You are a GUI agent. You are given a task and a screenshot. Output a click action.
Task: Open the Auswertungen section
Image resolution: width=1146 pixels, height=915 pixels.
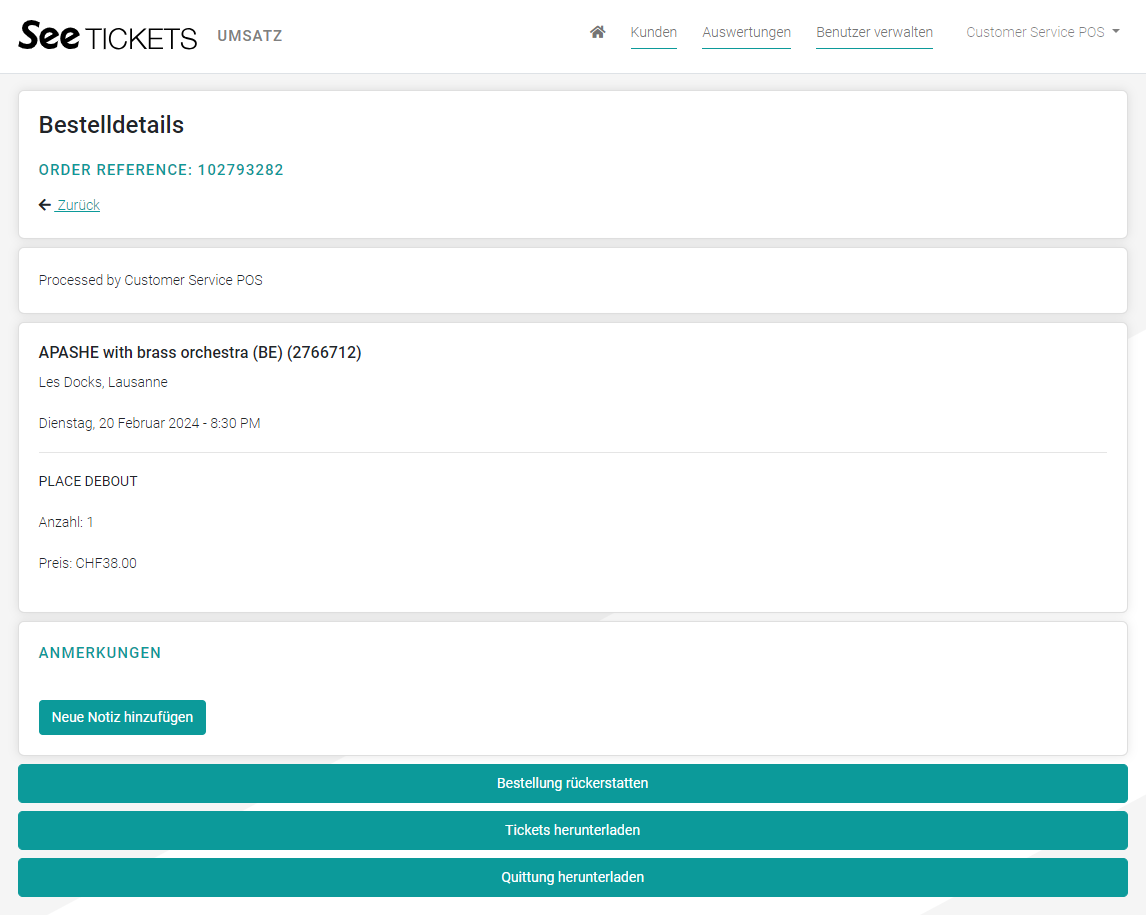746,32
